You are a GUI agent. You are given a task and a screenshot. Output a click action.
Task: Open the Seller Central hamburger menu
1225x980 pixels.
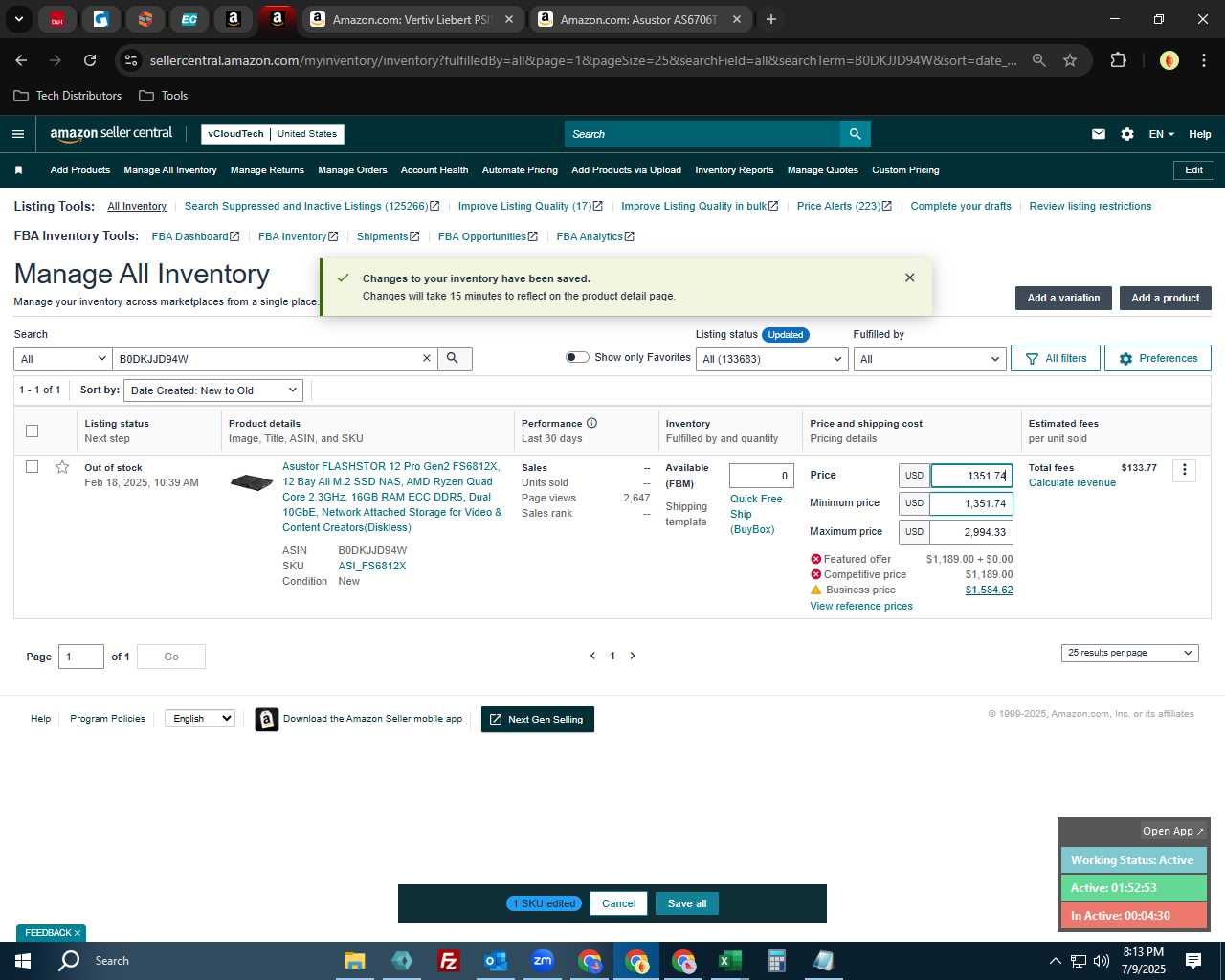17,134
